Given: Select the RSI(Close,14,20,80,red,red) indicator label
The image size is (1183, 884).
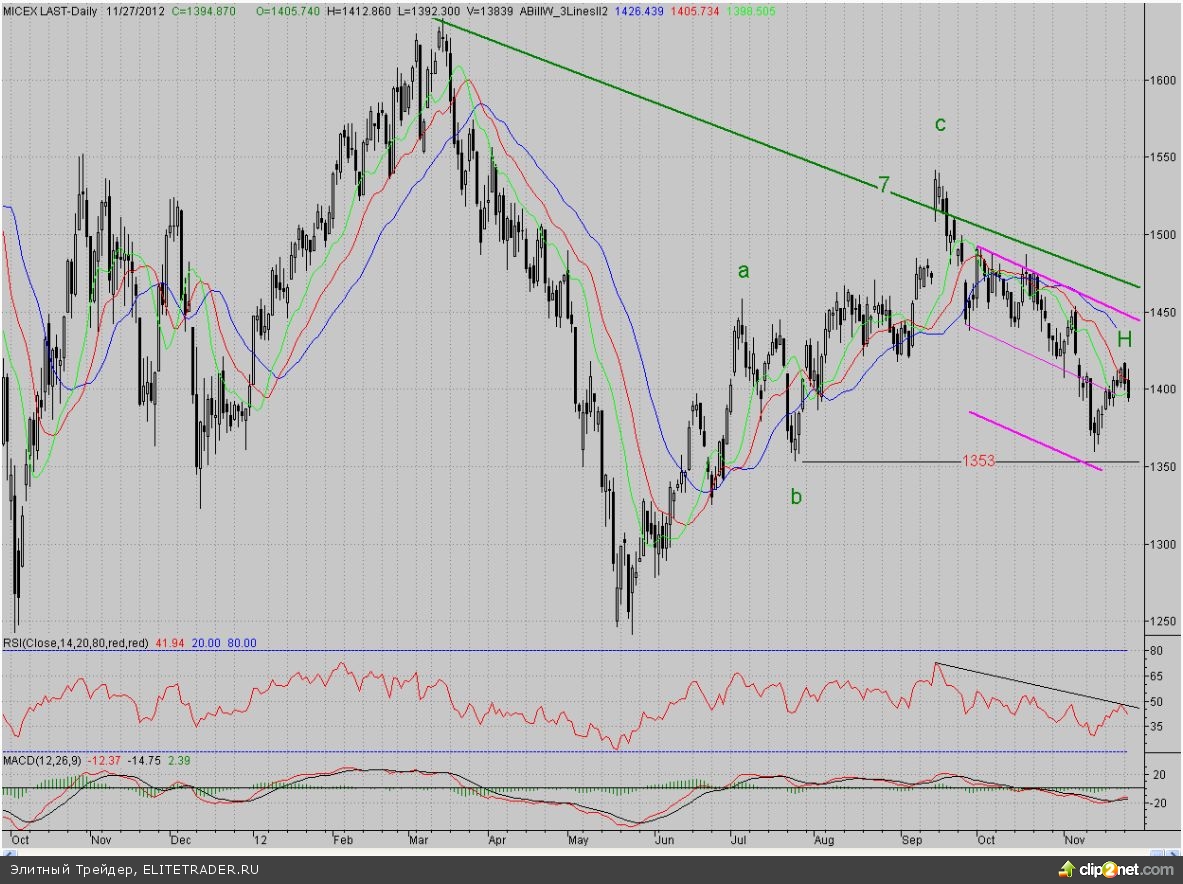Looking at the screenshot, I should coord(76,643).
